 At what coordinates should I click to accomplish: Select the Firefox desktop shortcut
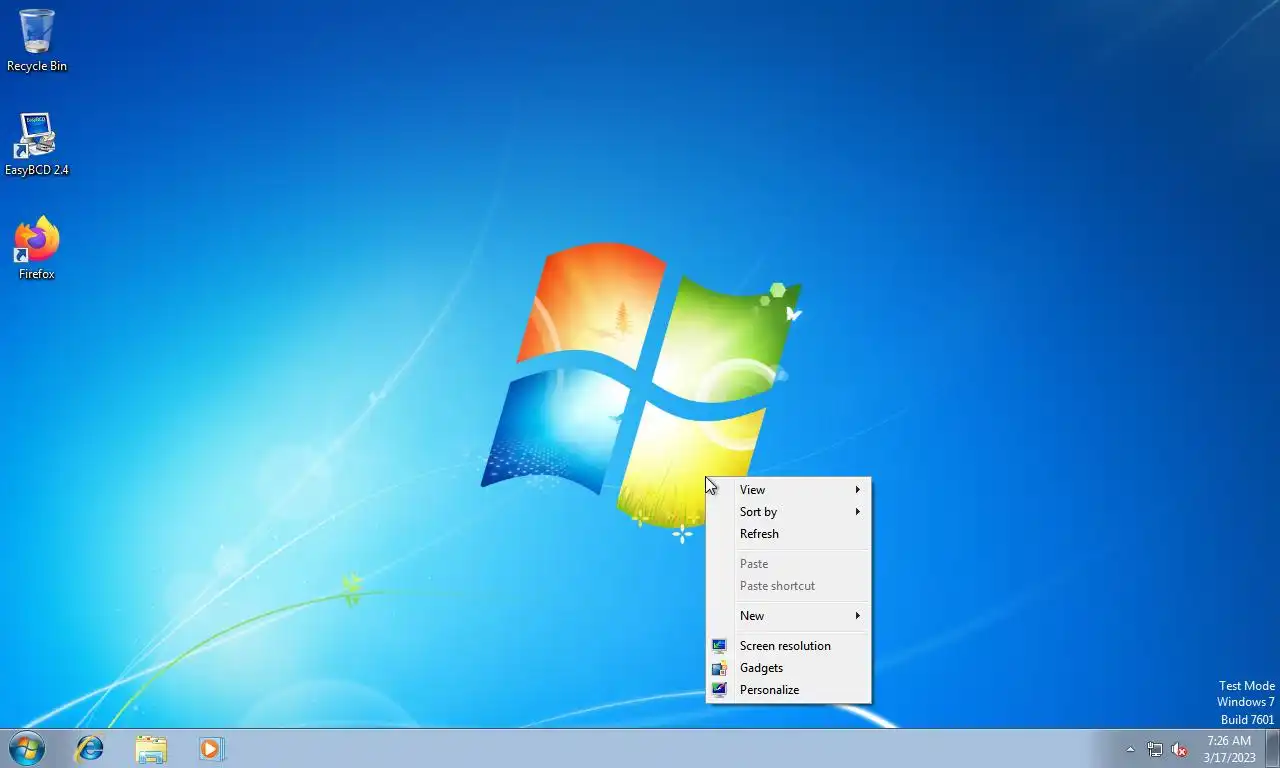tap(37, 248)
